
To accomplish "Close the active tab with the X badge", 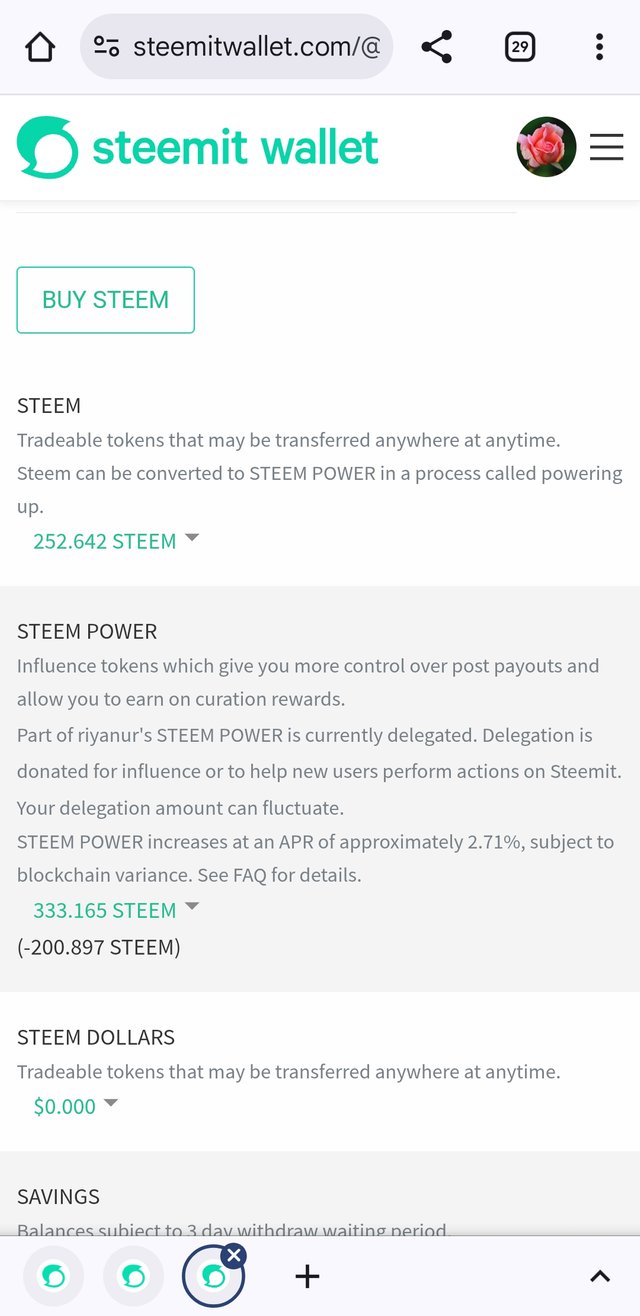I will pos(233,1255).
